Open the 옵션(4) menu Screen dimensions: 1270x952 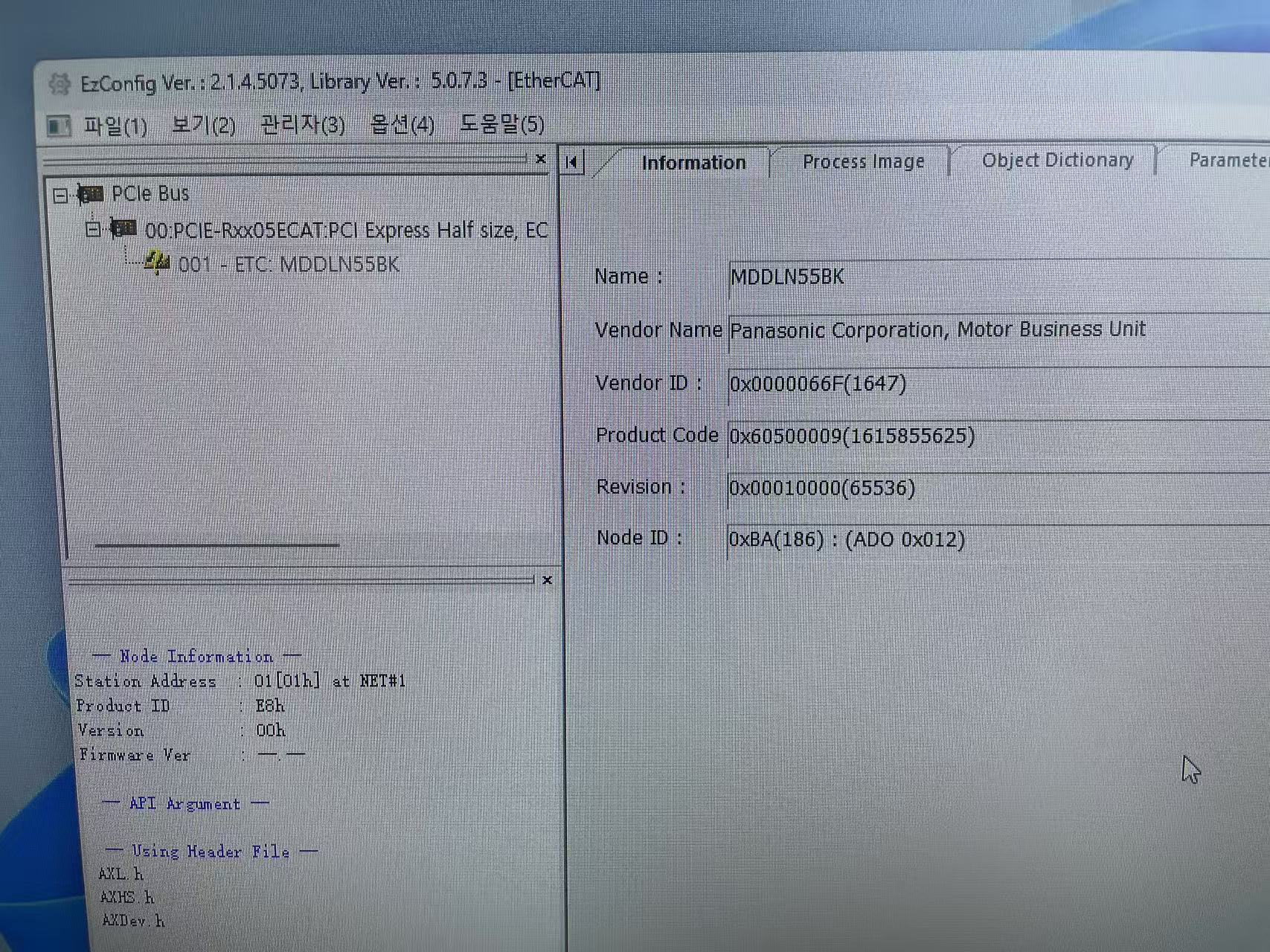pyautogui.click(x=402, y=123)
